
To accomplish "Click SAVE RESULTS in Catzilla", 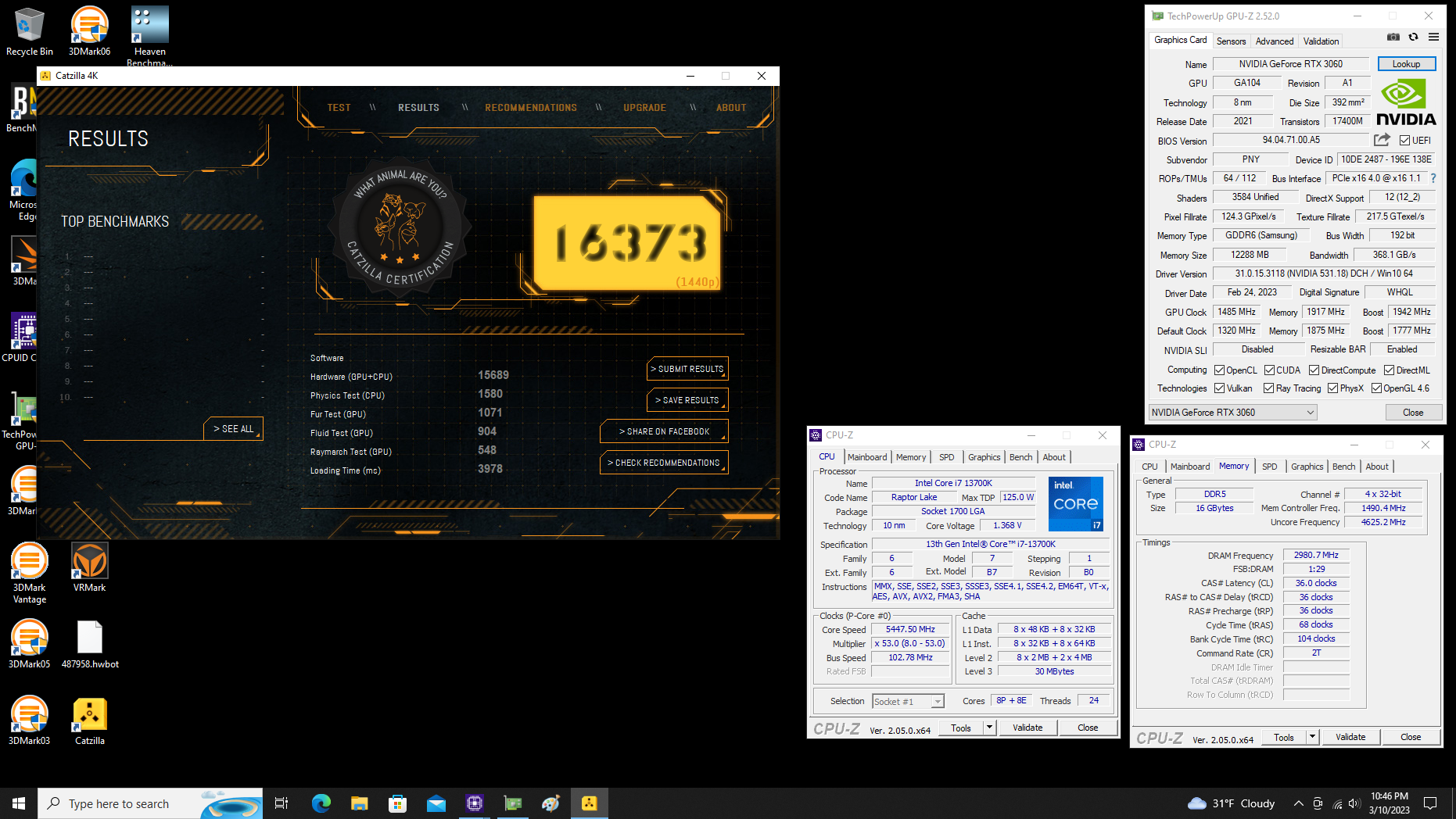I will point(687,400).
